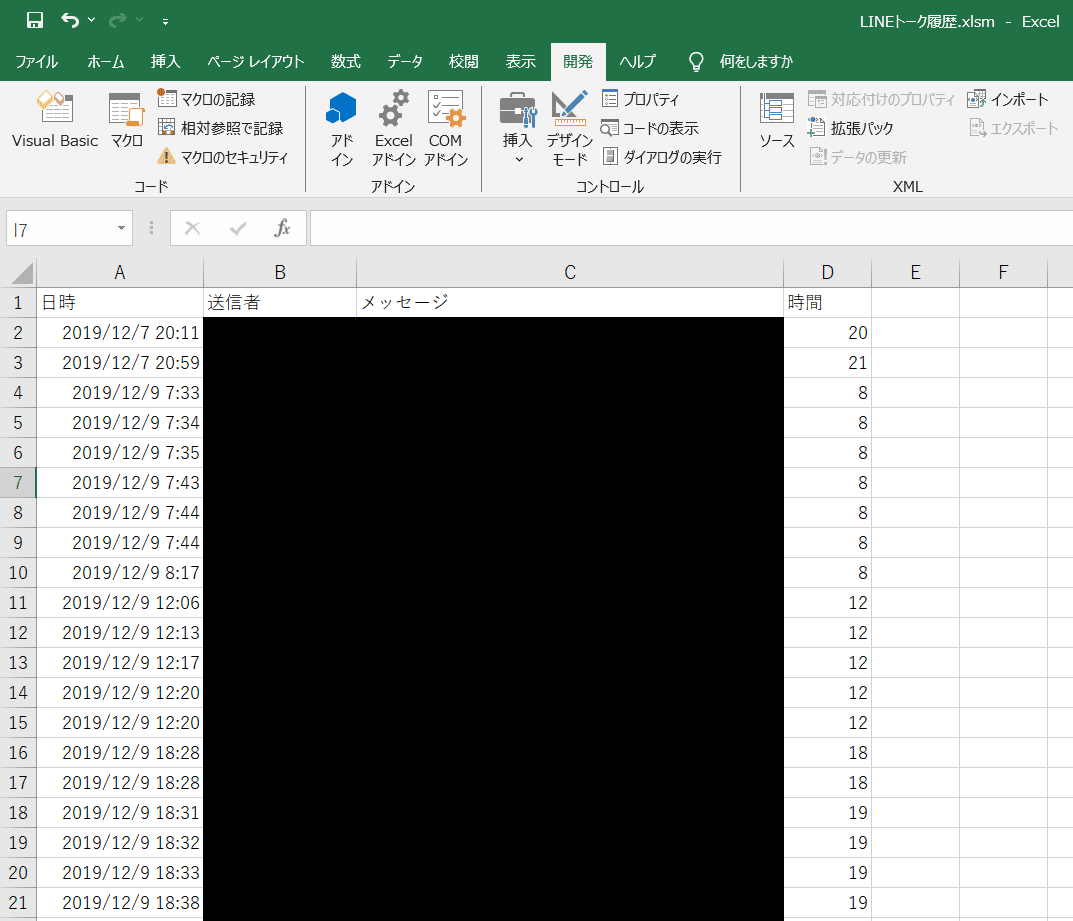Image resolution: width=1073 pixels, height=921 pixels.
Task: Select cell D3 showing 21
Action: [x=827, y=363]
